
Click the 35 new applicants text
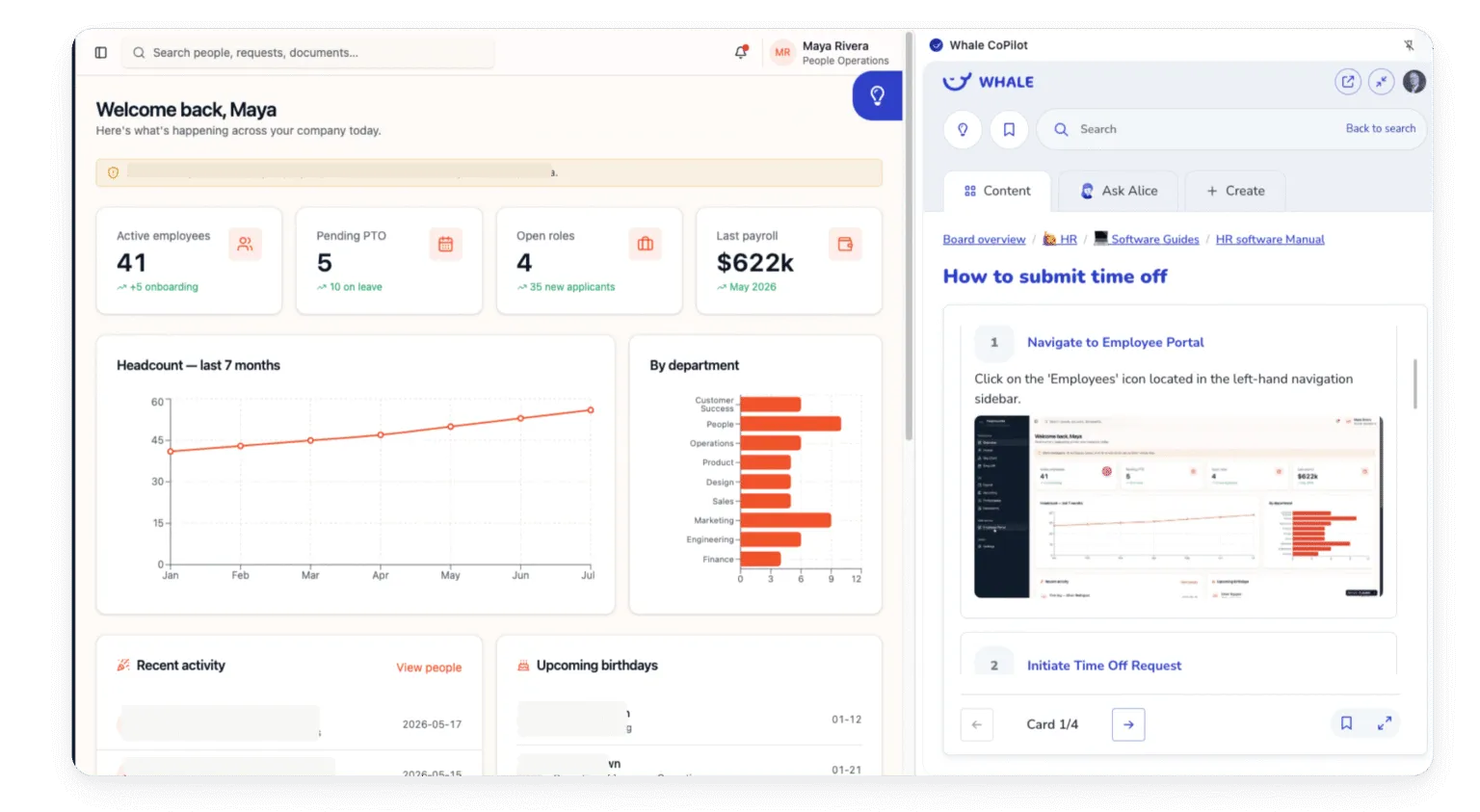(571, 287)
